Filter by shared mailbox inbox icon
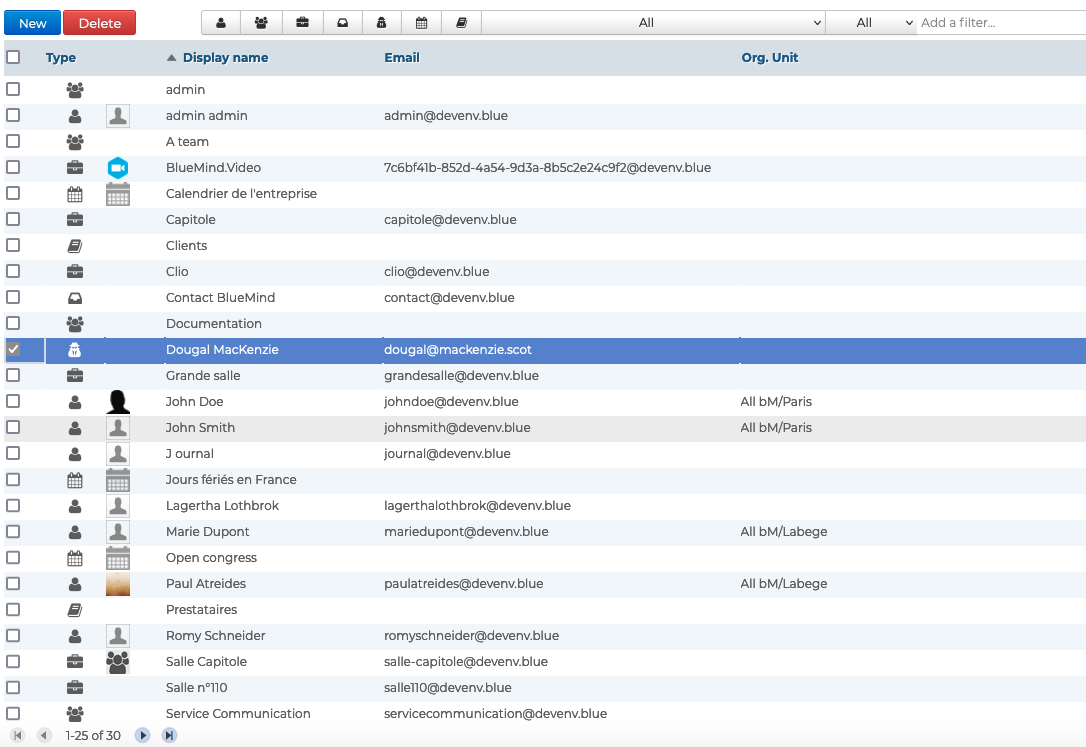The width and height of the screenshot is (1086, 747). coord(342,23)
